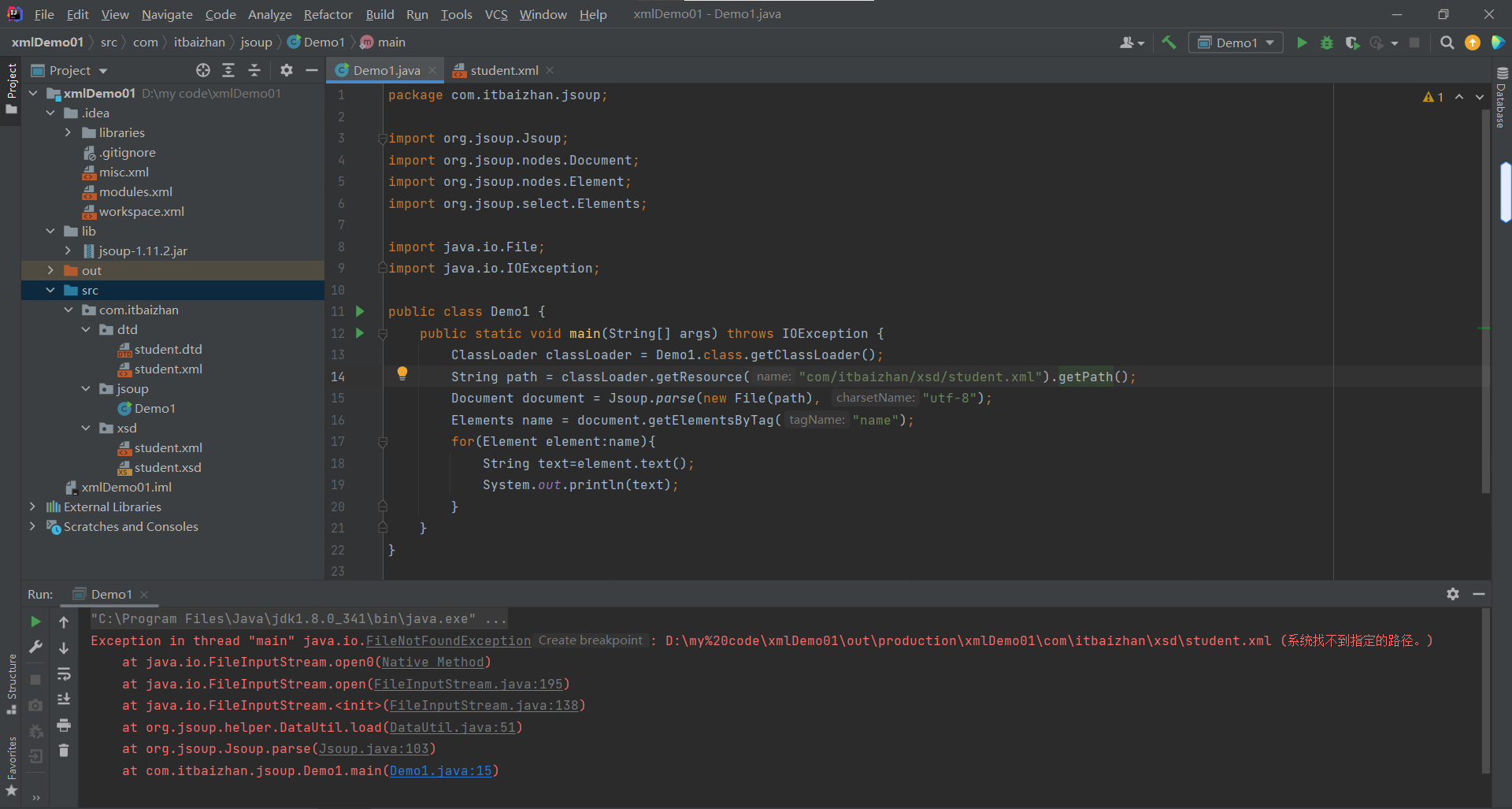This screenshot has width=1512, height=809.
Task: Clear All trash icon in Run console
Action: [64, 750]
